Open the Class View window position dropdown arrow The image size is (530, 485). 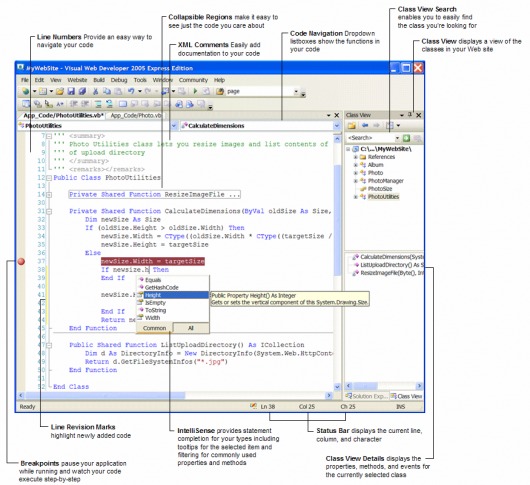click(x=402, y=115)
